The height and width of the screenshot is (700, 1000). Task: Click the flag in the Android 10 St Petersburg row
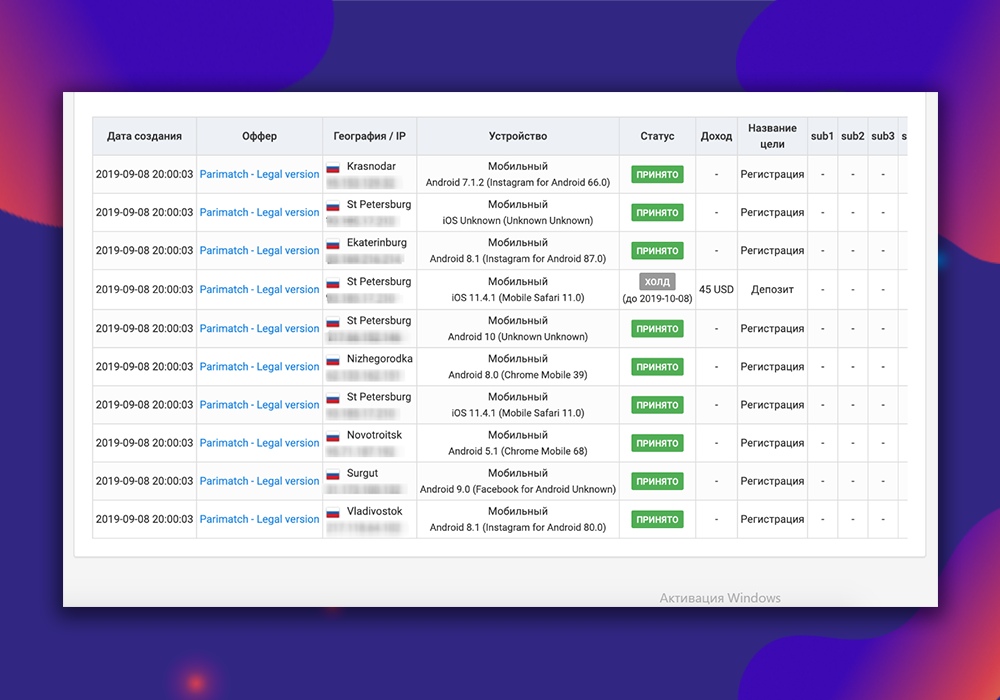tap(333, 323)
